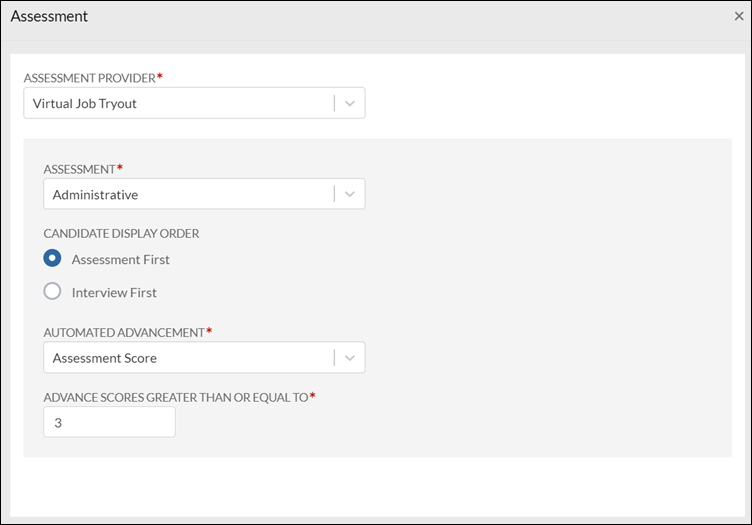Select the Interview First radio button
The image size is (752, 525).
pyautogui.click(x=53, y=292)
